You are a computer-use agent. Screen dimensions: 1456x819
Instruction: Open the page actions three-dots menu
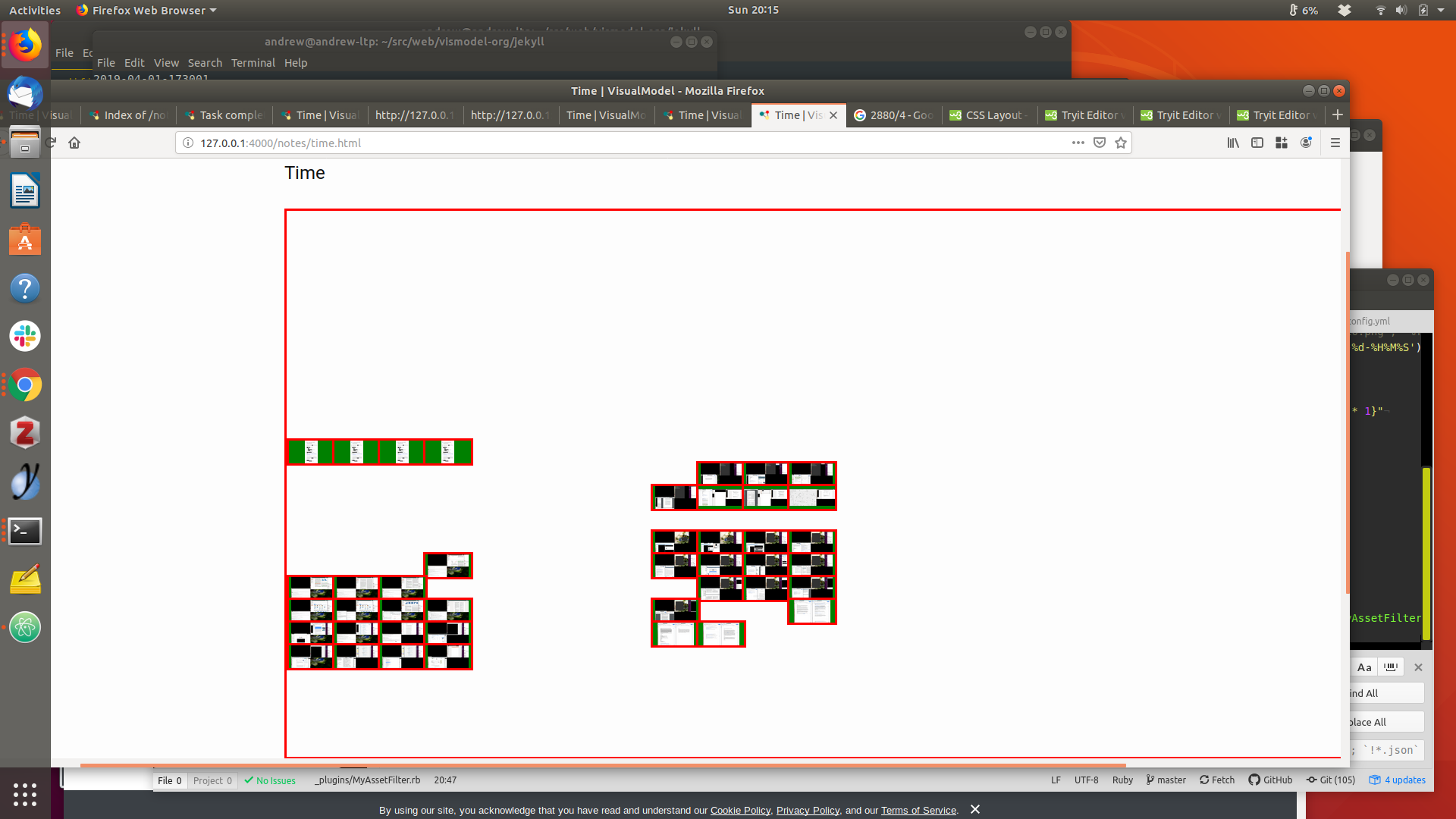point(1078,143)
